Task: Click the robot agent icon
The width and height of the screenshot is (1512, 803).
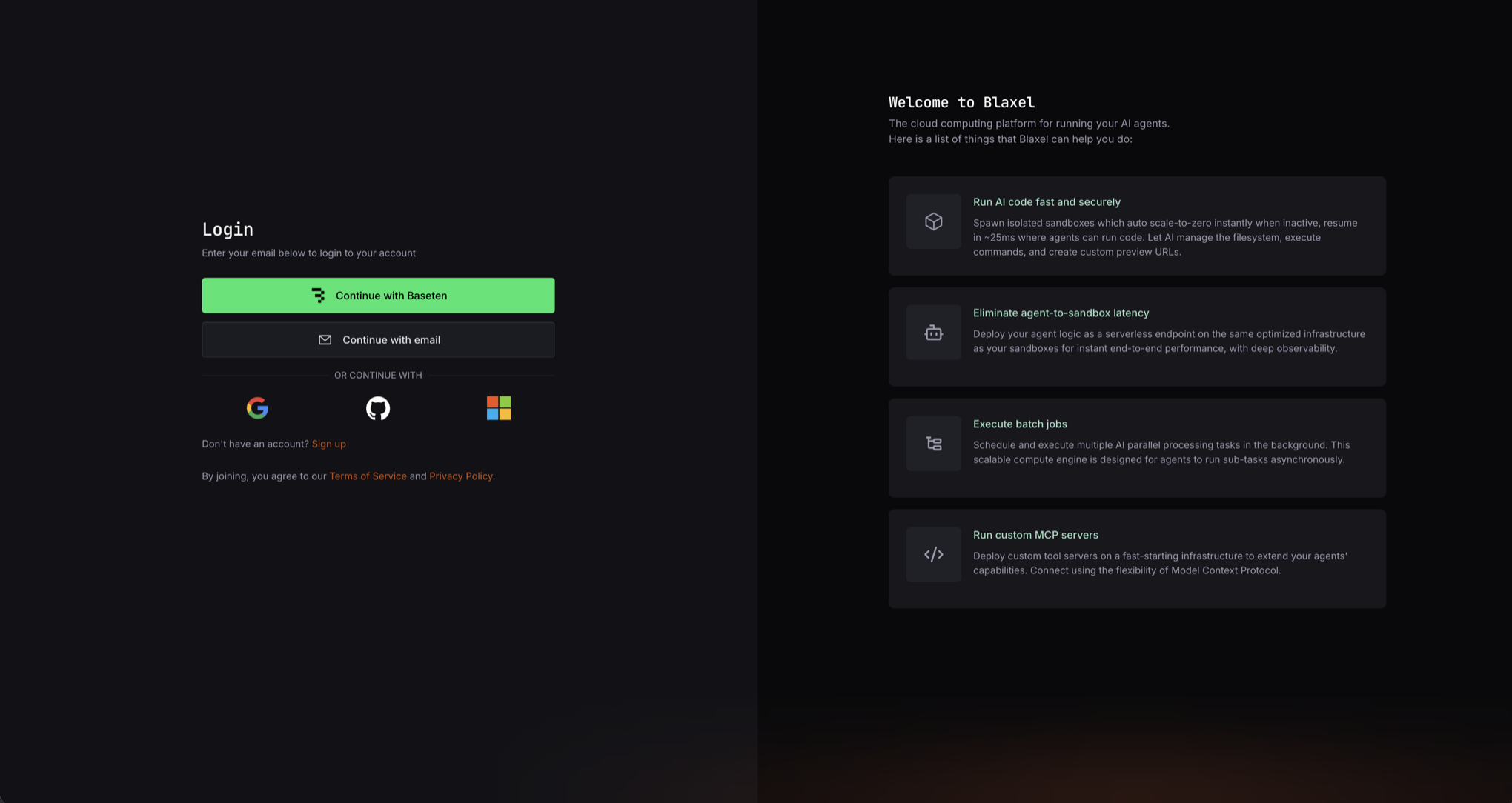Action: point(934,333)
